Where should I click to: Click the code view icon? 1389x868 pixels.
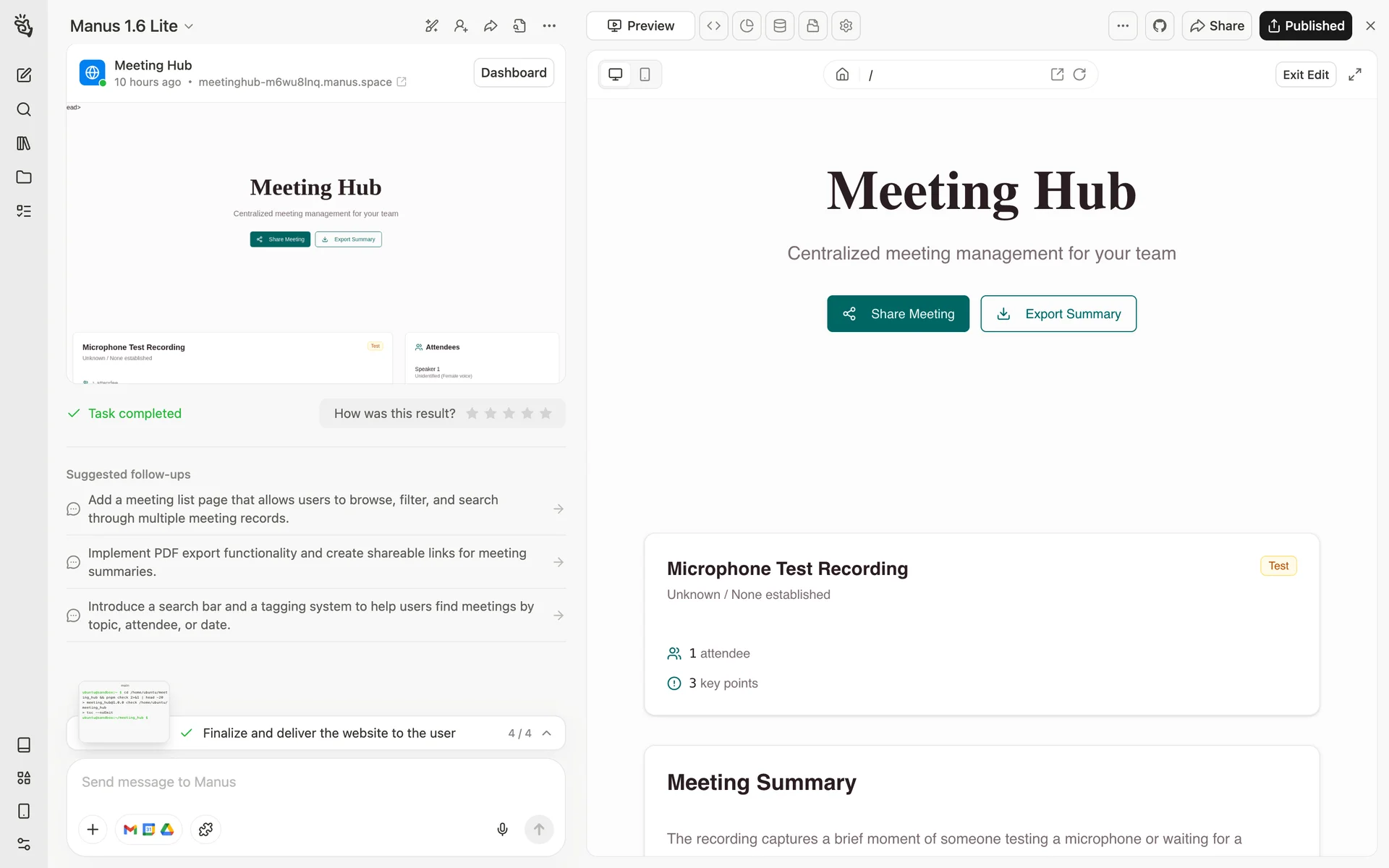[713, 26]
